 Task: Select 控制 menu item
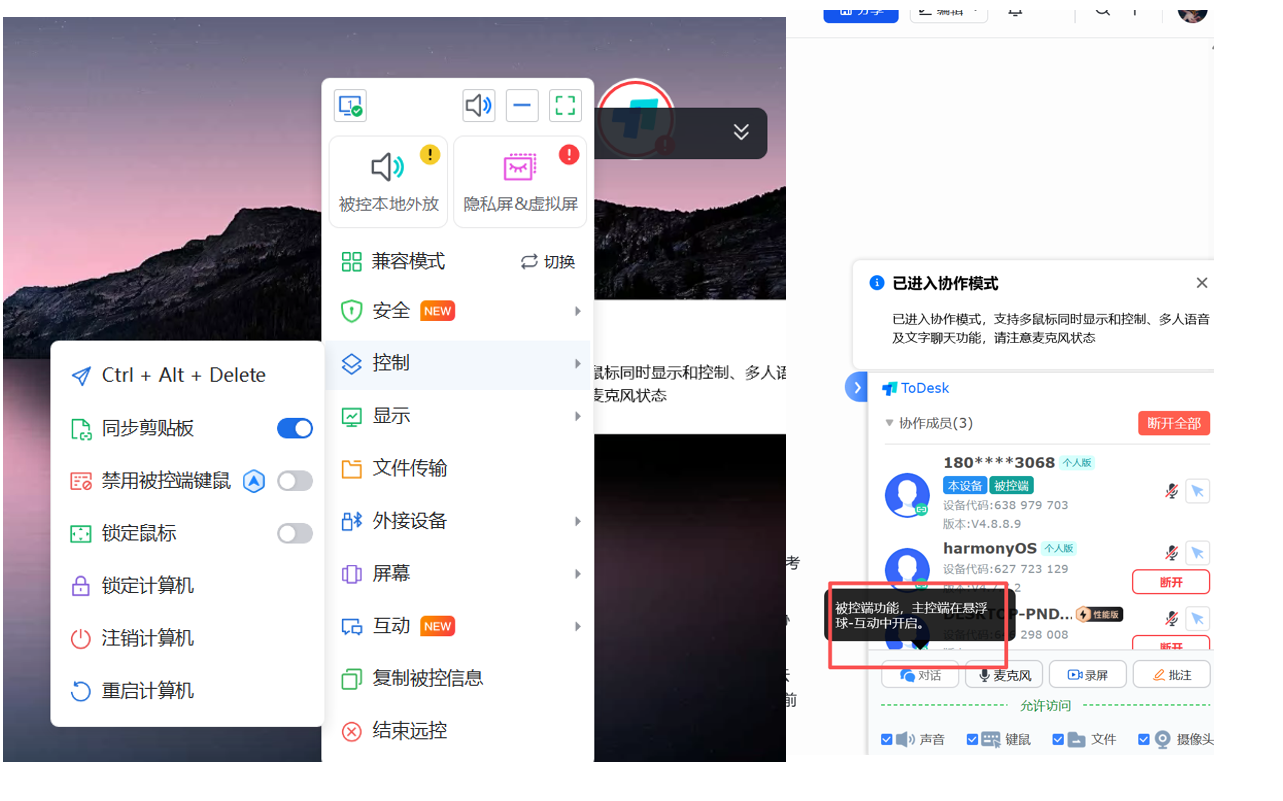coord(459,363)
